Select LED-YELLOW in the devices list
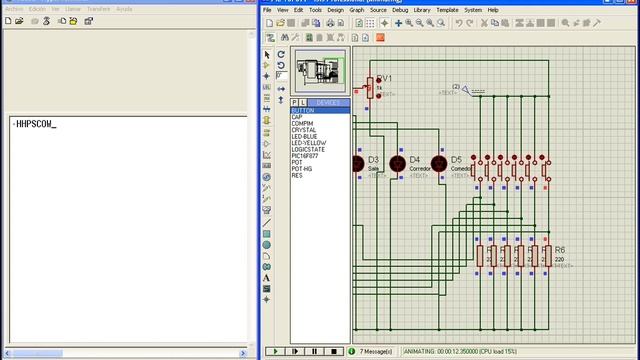 coord(309,143)
